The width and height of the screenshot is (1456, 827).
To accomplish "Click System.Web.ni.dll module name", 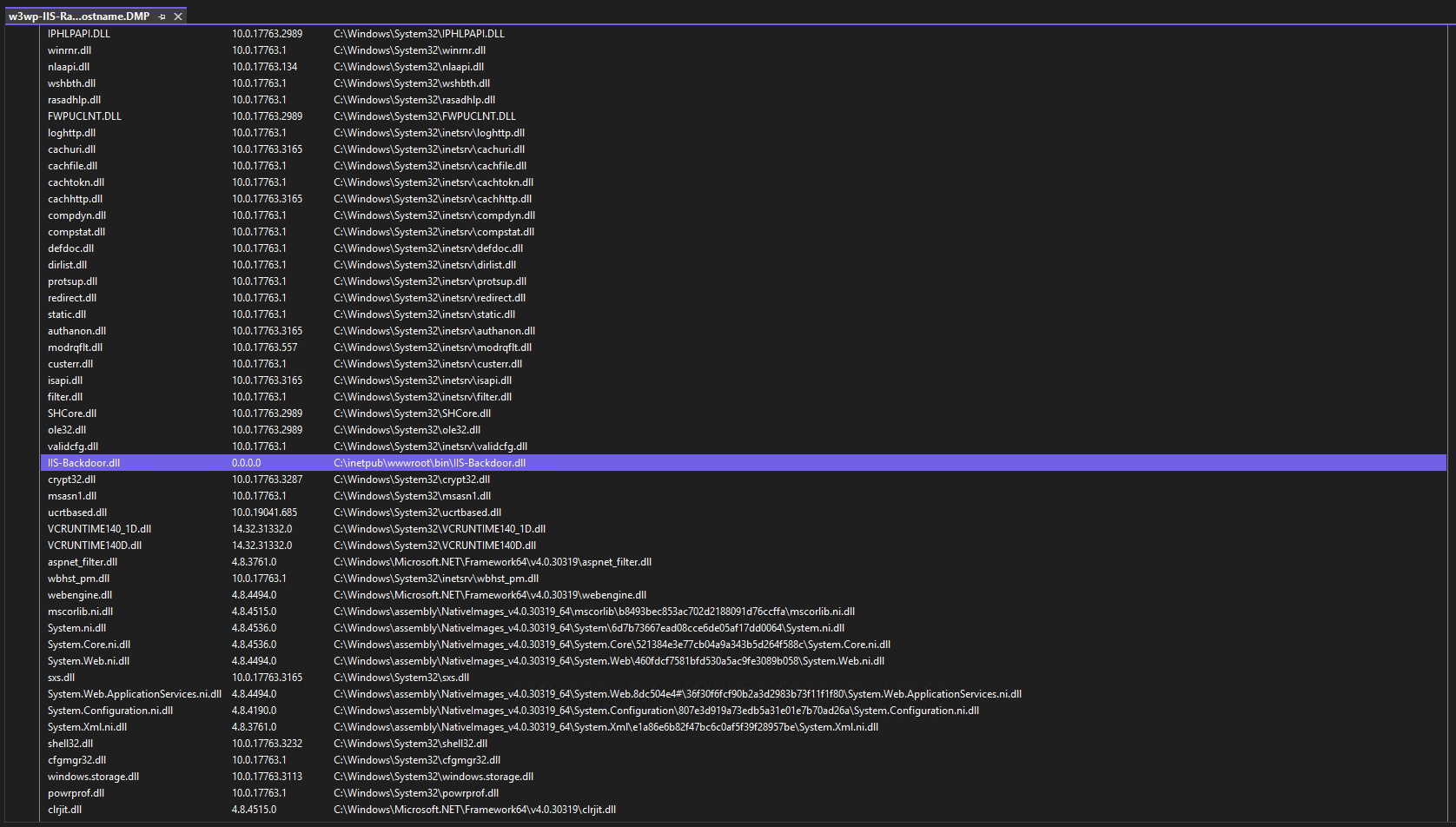I will [89, 661].
